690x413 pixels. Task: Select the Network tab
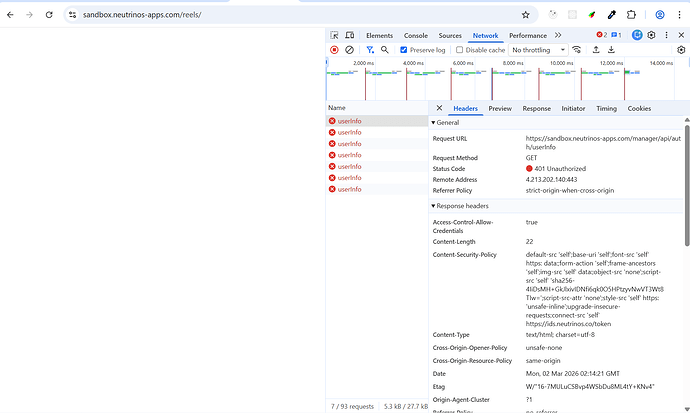[485, 36]
